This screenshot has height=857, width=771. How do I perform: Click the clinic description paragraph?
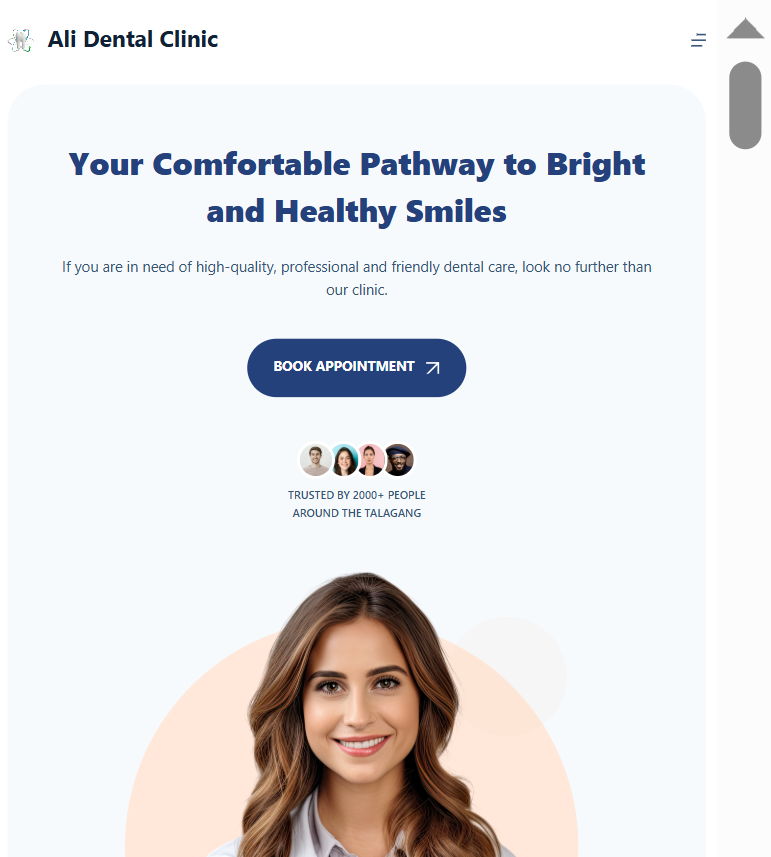(356, 278)
